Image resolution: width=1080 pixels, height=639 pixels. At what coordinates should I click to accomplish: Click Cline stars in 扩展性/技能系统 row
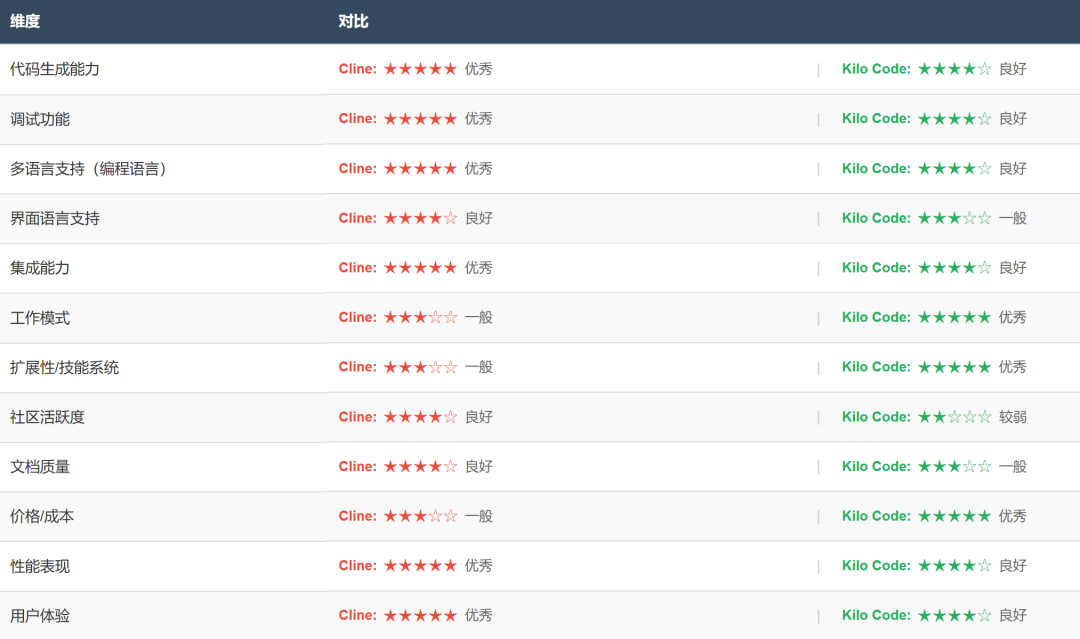tap(420, 366)
